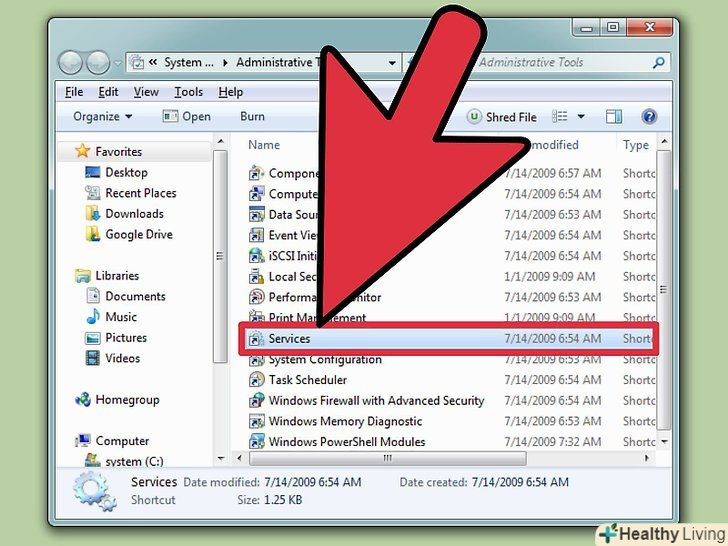Screen dimensions: 728x546
Task: Click the Task Scheduler shortcut icon
Action: coord(256,380)
